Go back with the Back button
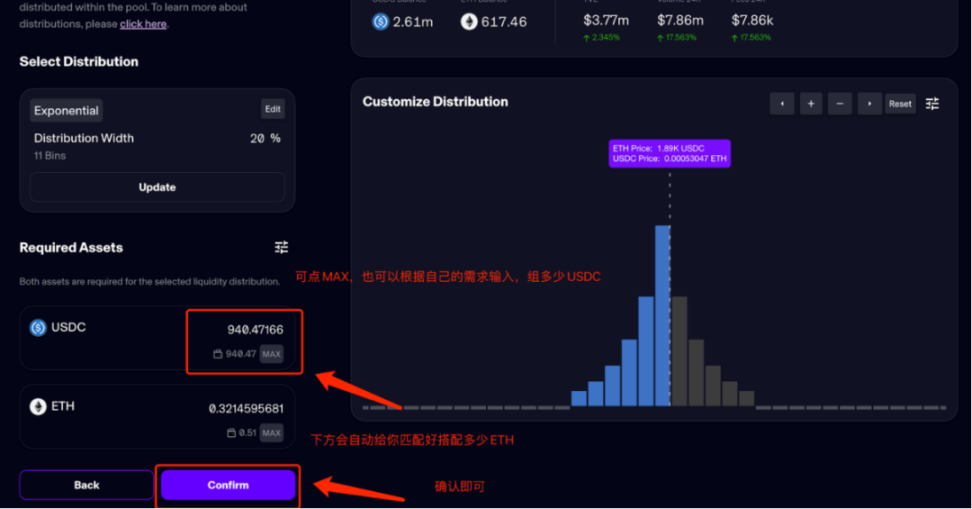This screenshot has width=972, height=509. pos(87,485)
